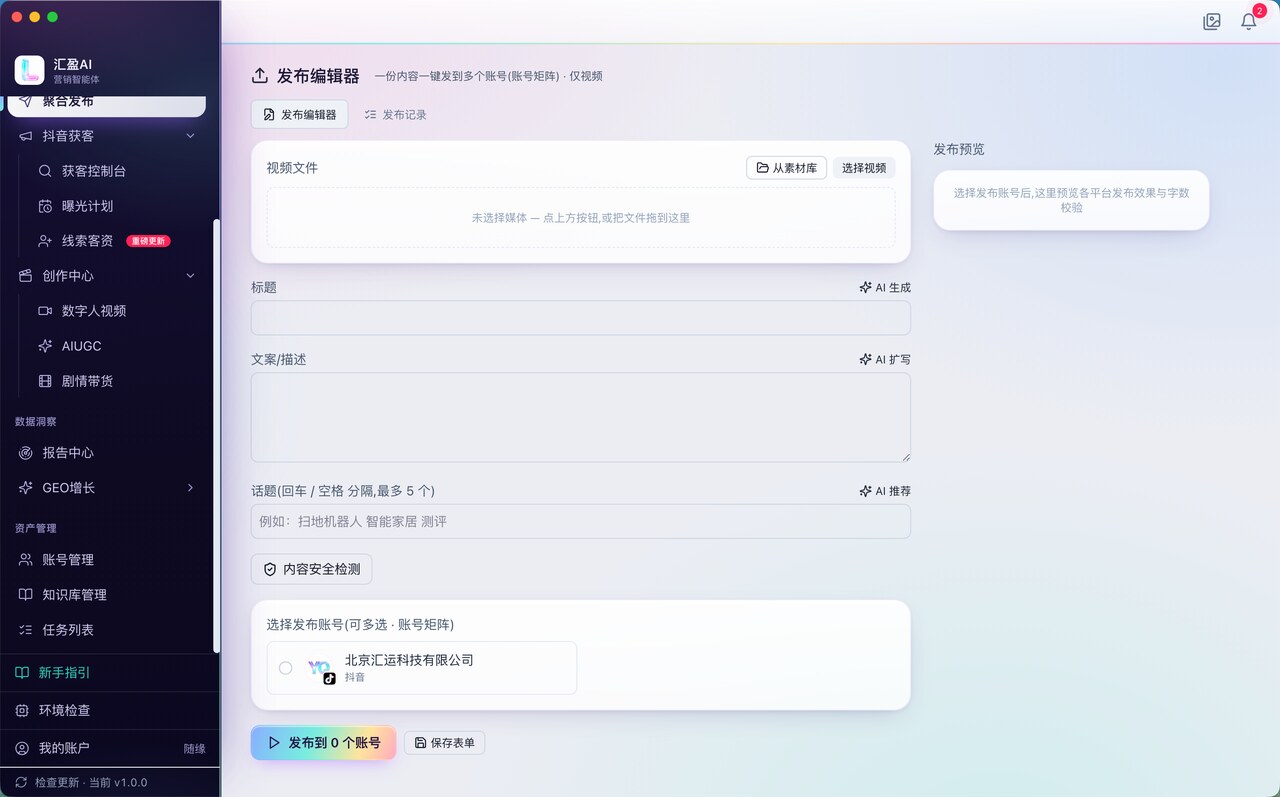Select 北京汇运科技有限公司 account radio
1280x797 pixels.
(x=286, y=668)
